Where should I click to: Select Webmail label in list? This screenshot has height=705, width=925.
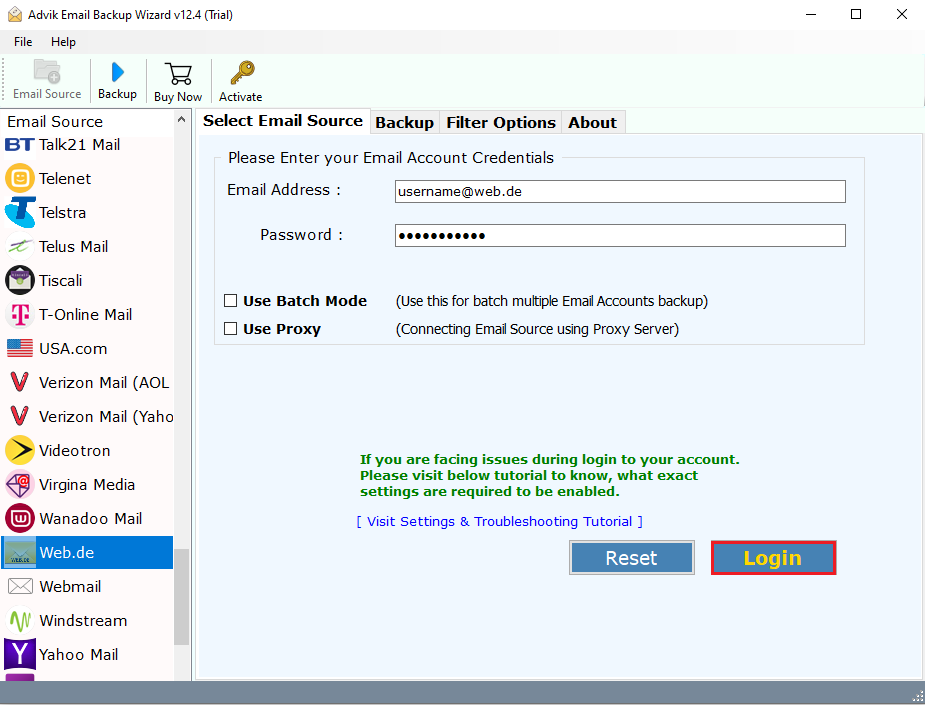tap(70, 586)
